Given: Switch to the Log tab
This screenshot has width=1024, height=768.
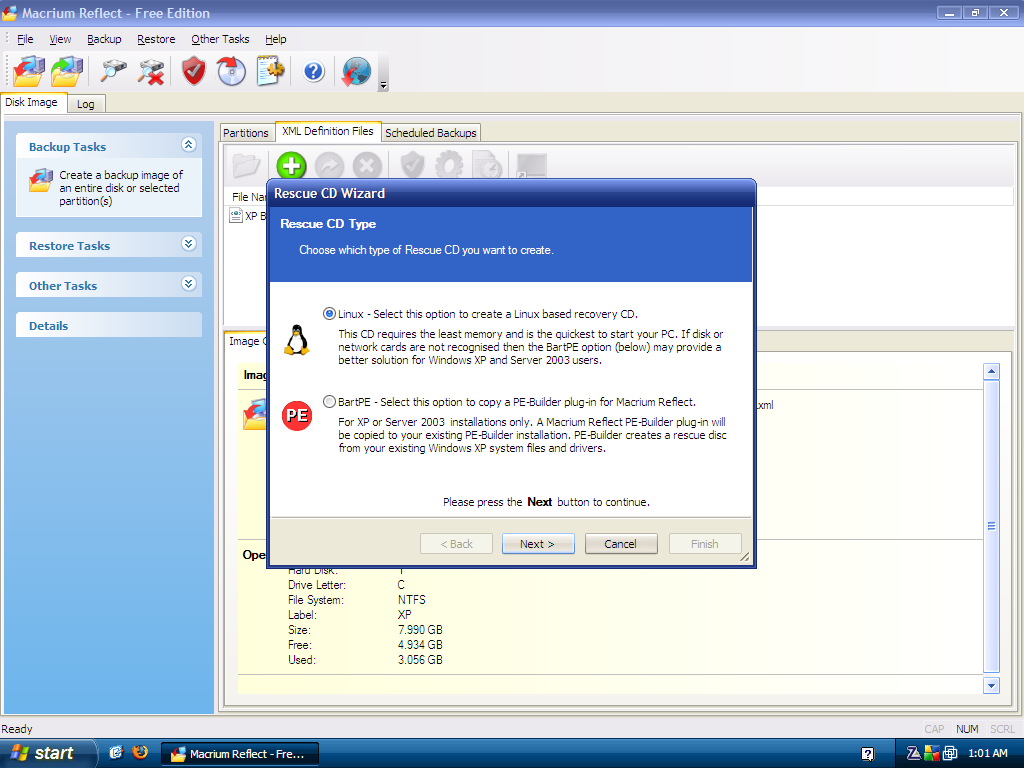Looking at the screenshot, I should pyautogui.click(x=86, y=104).
